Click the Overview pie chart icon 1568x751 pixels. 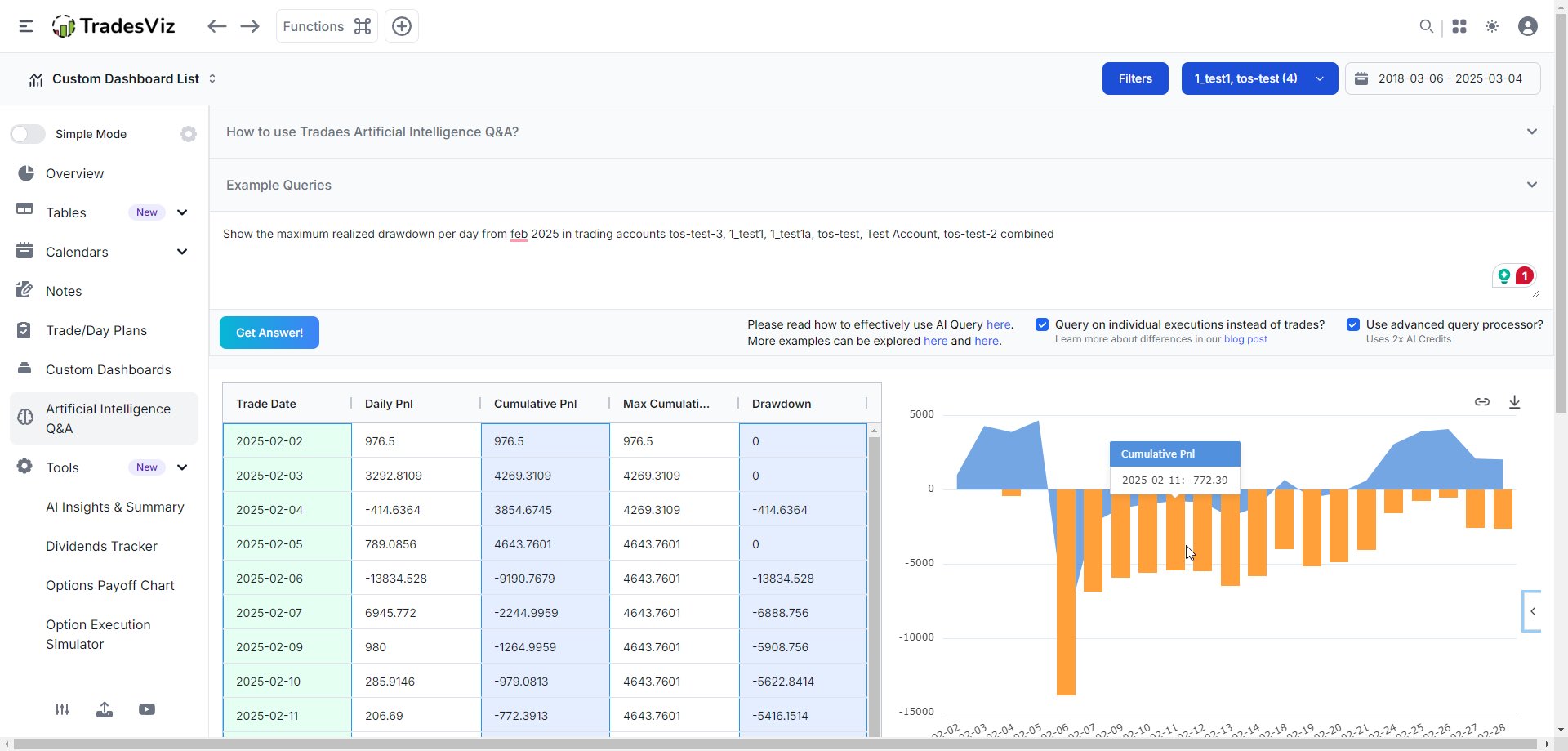(25, 173)
